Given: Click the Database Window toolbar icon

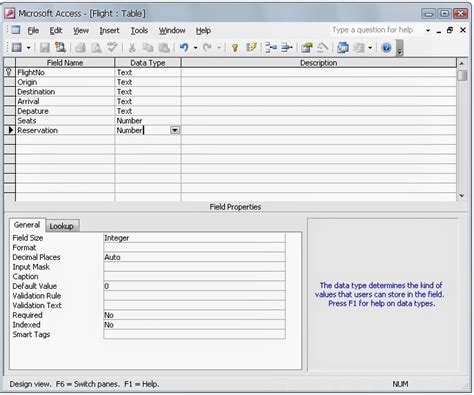Looking at the screenshot, I should [x=343, y=48].
